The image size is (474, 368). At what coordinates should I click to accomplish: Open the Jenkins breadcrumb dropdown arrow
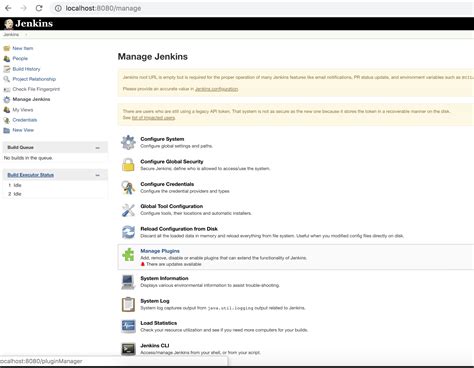(26, 35)
